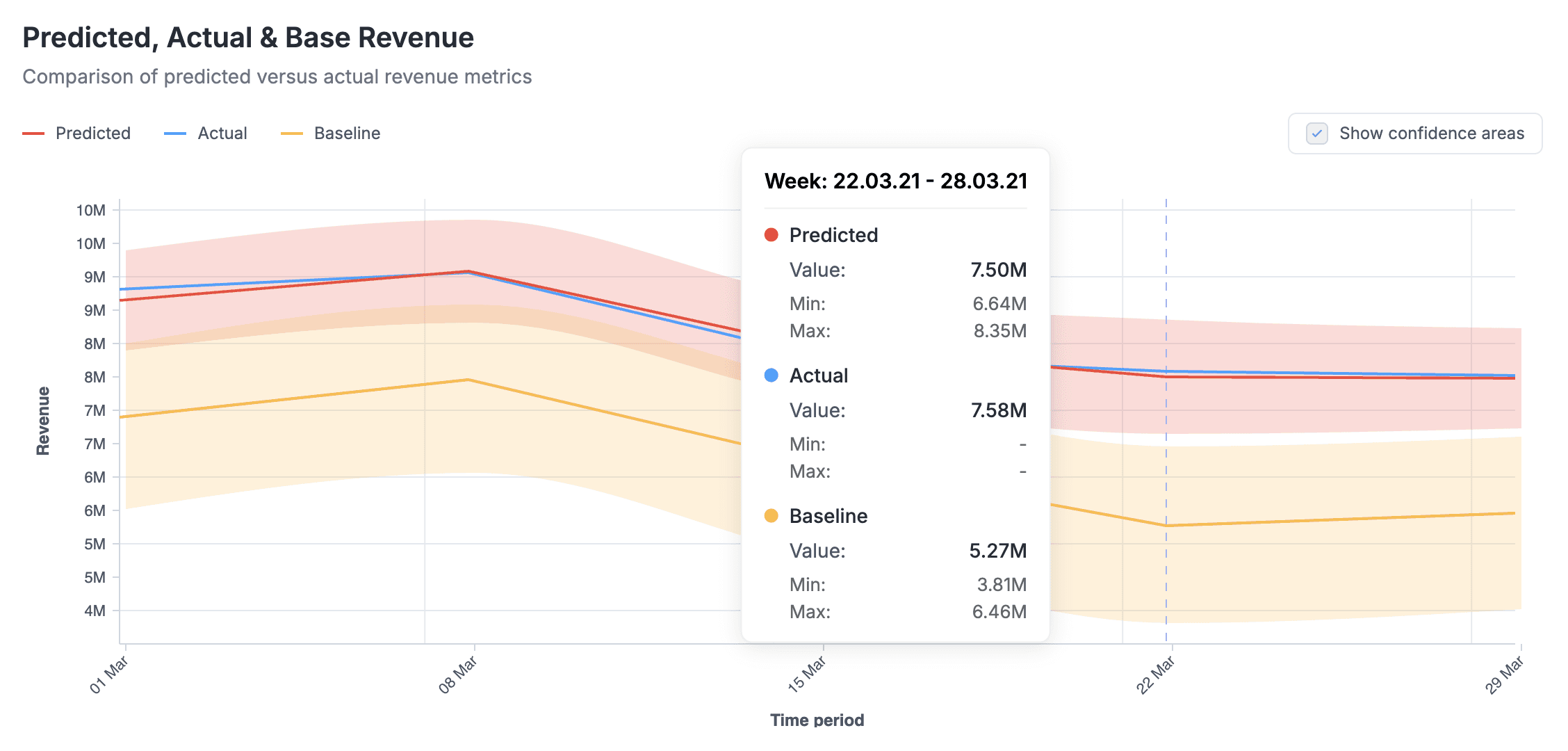Select the 15 Mar x-axis label
Screen dimensions: 1568x751
click(x=807, y=675)
